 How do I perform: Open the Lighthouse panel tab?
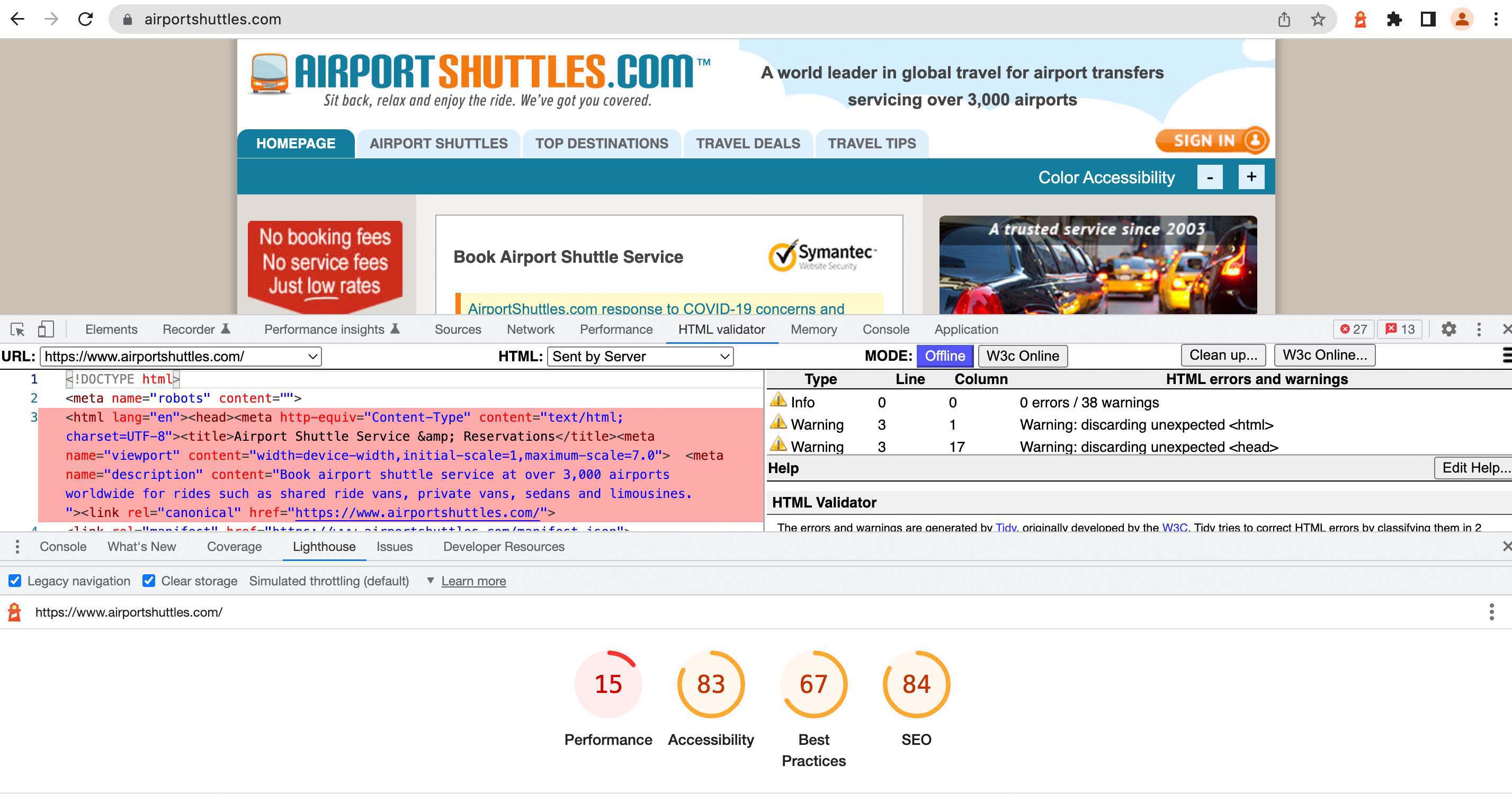[x=324, y=547]
